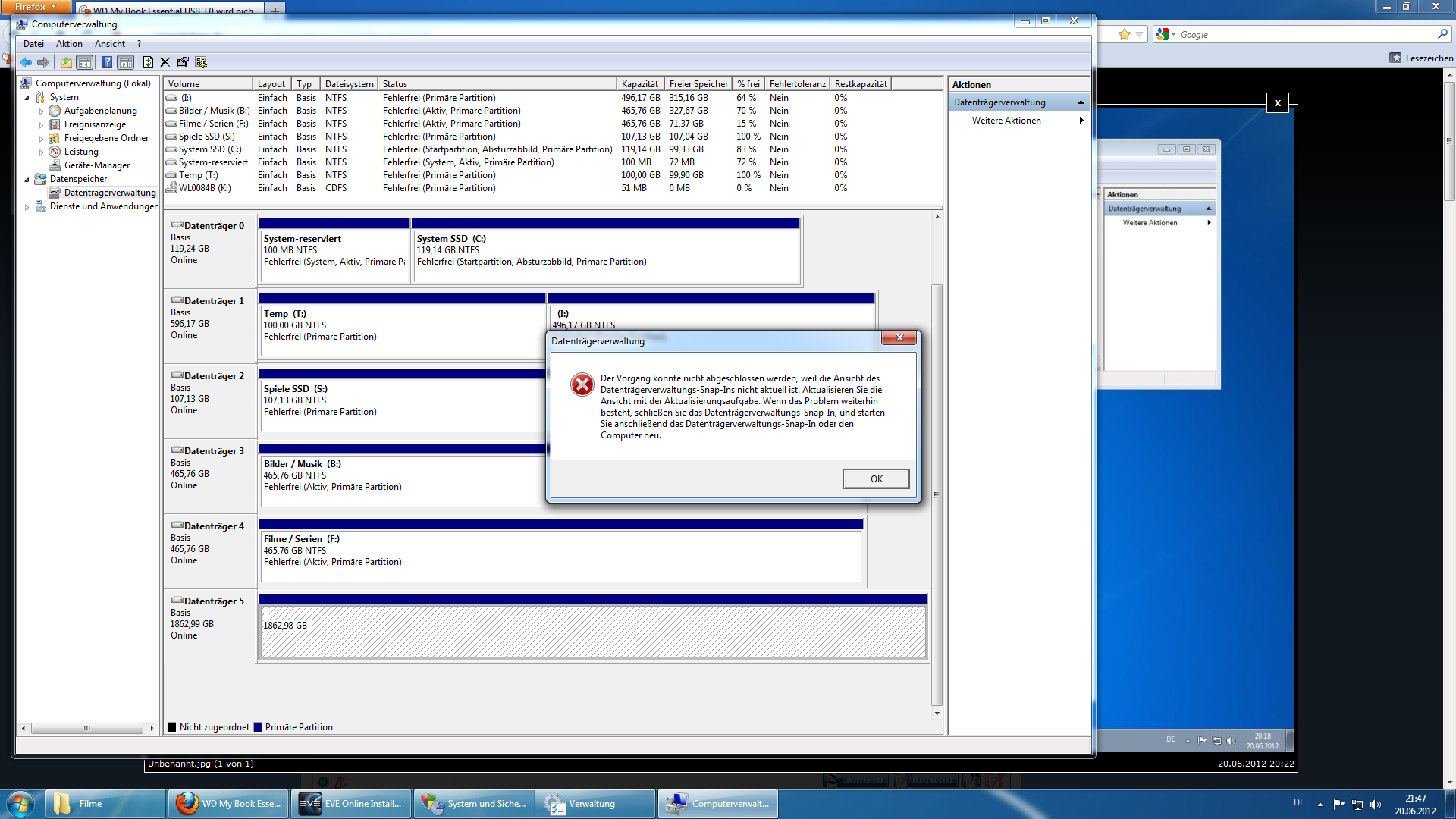Expand Weitere Aktionen submenu arrow
The image size is (1456, 819).
[1081, 121]
